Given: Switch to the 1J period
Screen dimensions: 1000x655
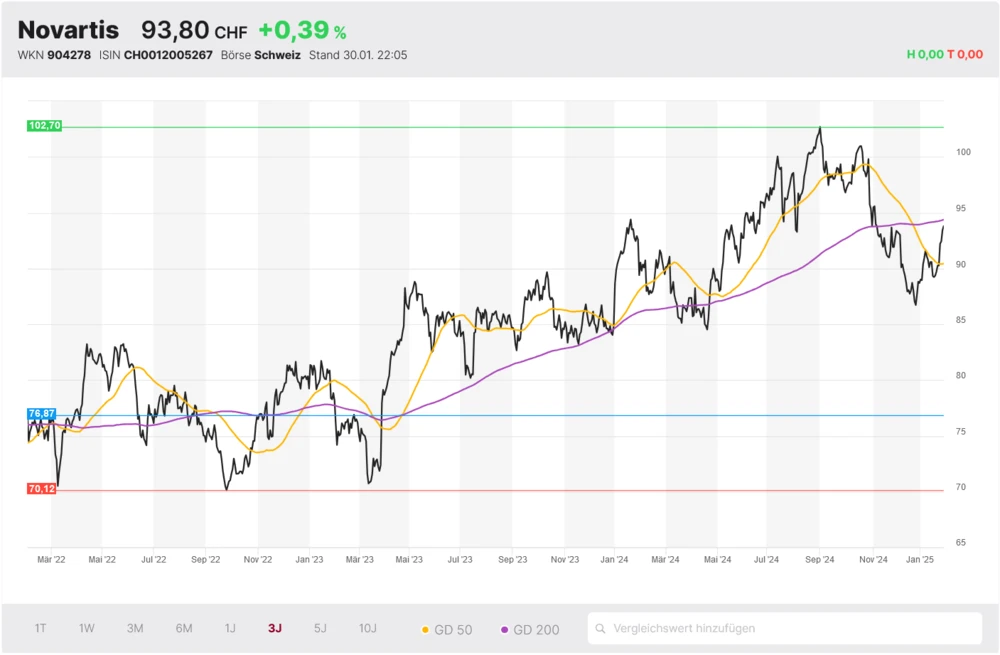Looking at the screenshot, I should pos(230,629).
